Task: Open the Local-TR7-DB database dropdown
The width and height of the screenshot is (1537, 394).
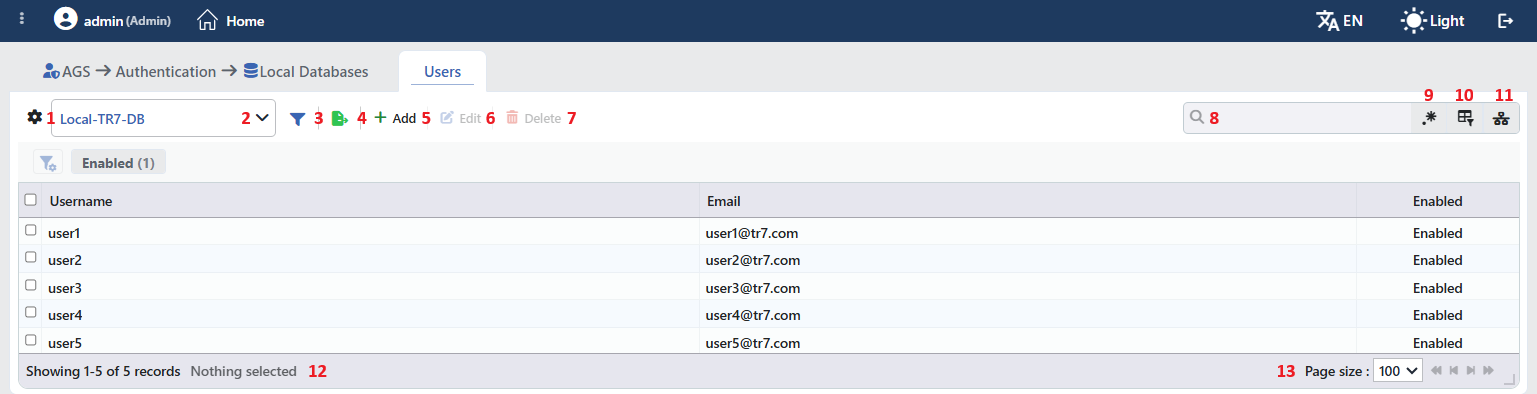Action: click(163, 118)
